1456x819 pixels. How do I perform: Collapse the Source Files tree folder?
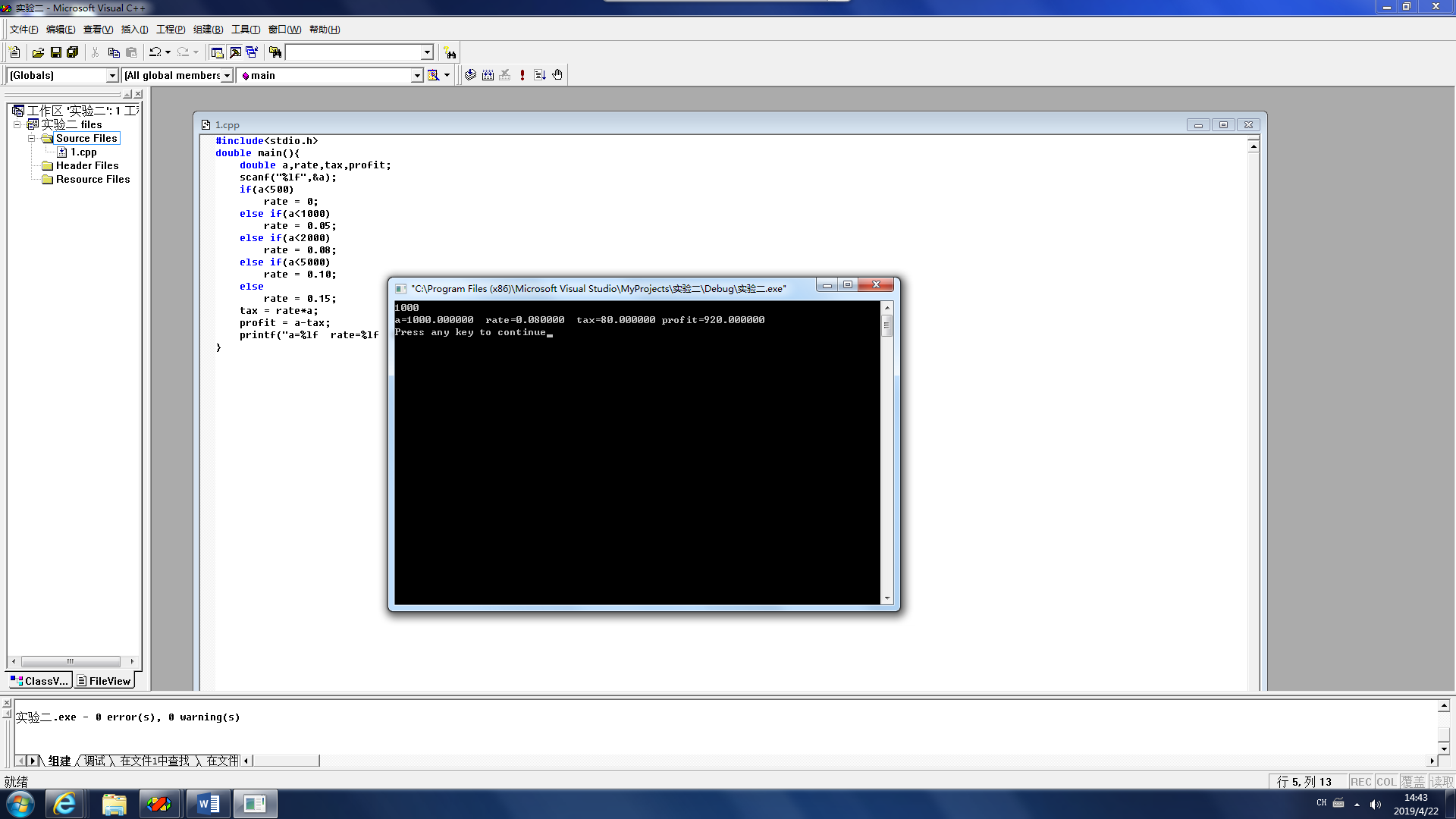32,138
